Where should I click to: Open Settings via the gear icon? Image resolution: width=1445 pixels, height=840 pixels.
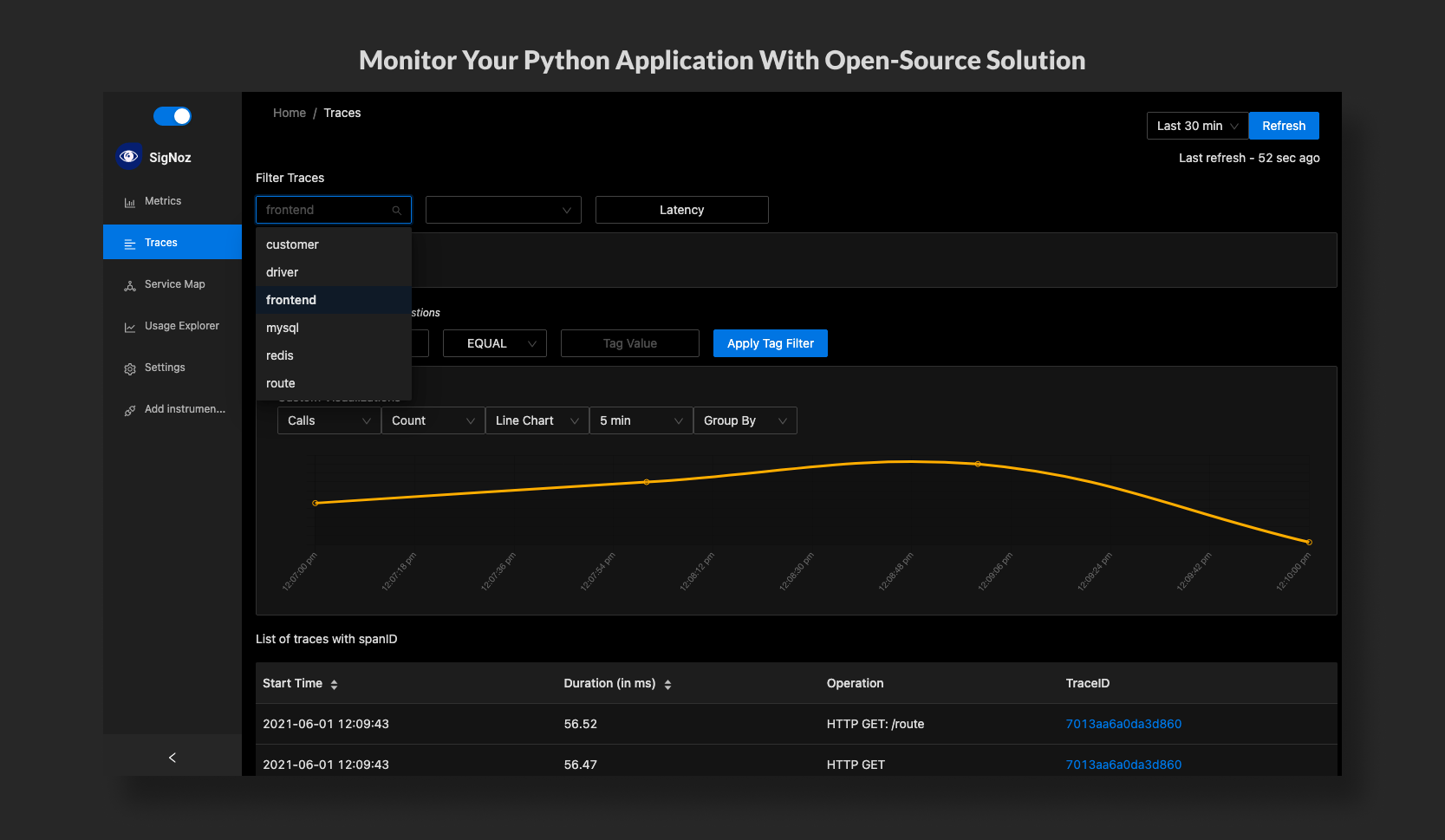[130, 368]
